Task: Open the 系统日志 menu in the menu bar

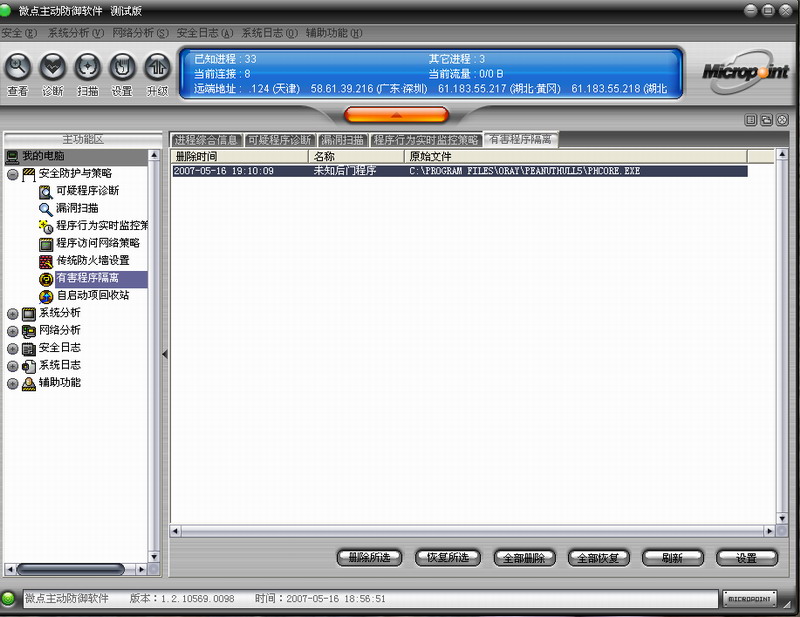Action: click(269, 33)
